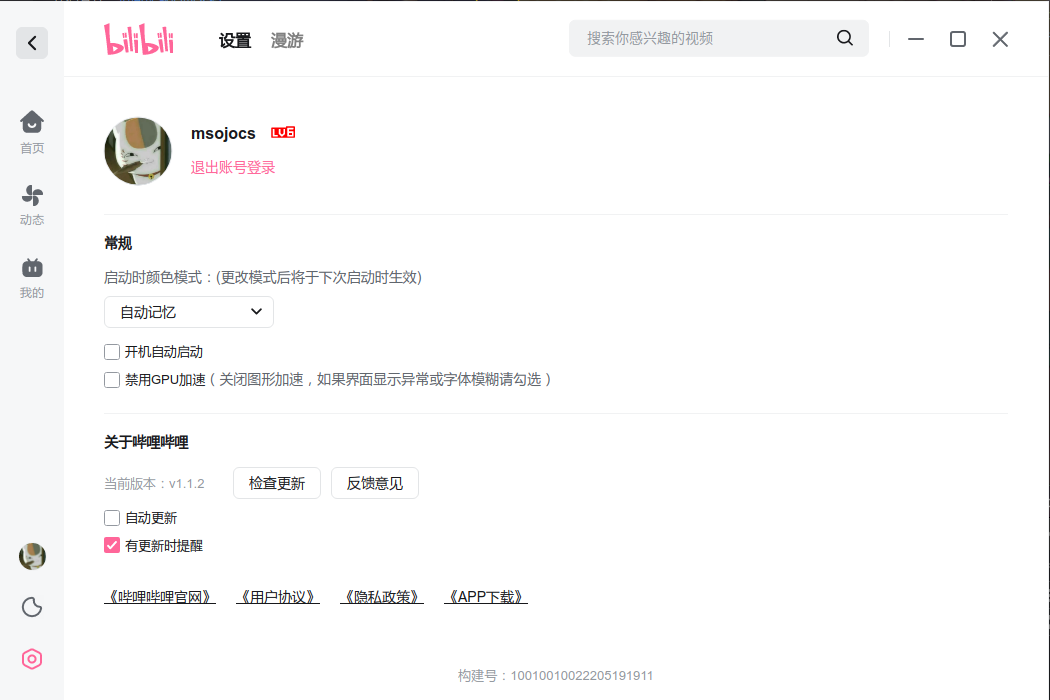Enable the 开机自动启动 checkbox
This screenshot has width=1050, height=700.
tap(112, 352)
